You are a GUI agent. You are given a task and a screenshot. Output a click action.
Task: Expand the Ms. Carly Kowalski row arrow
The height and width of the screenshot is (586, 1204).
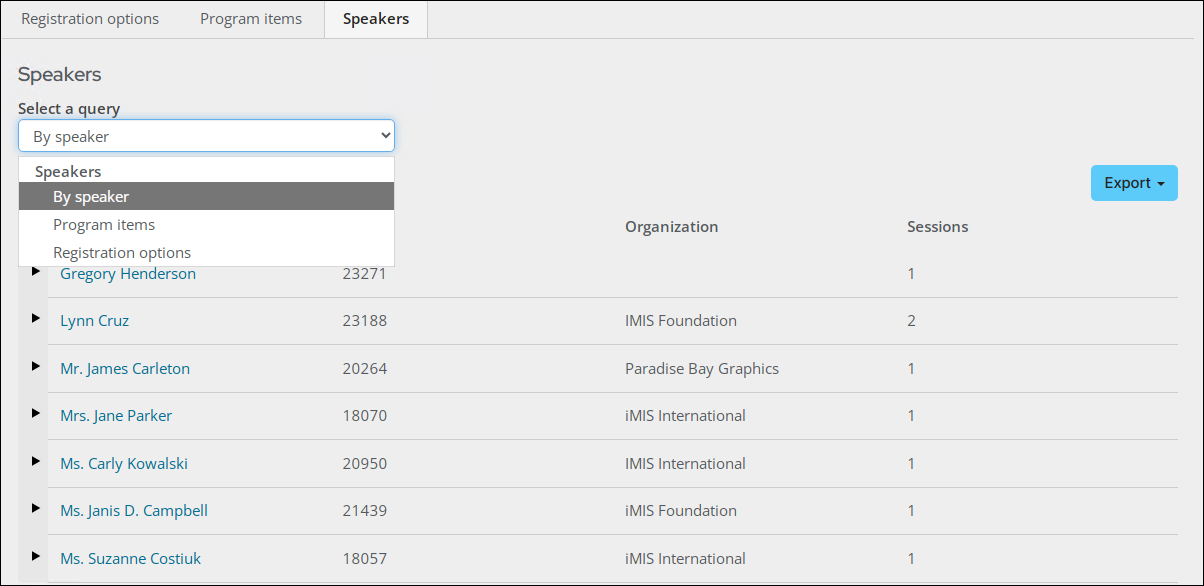[36, 461]
